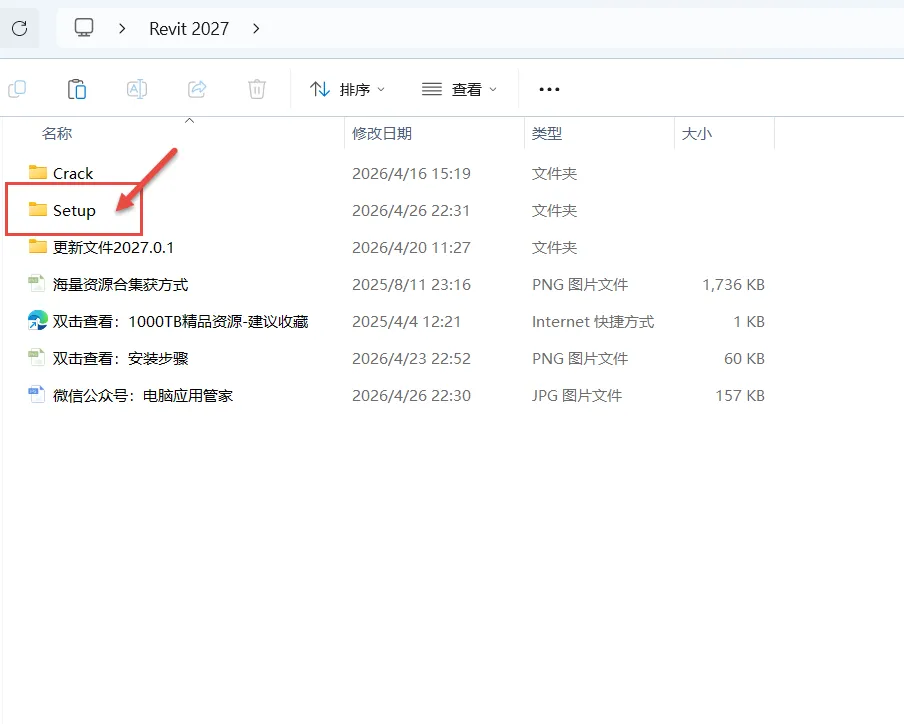Screen dimensions: 904x724
Task: Click the file name 双击查看：安装步骤
Action: [120, 359]
